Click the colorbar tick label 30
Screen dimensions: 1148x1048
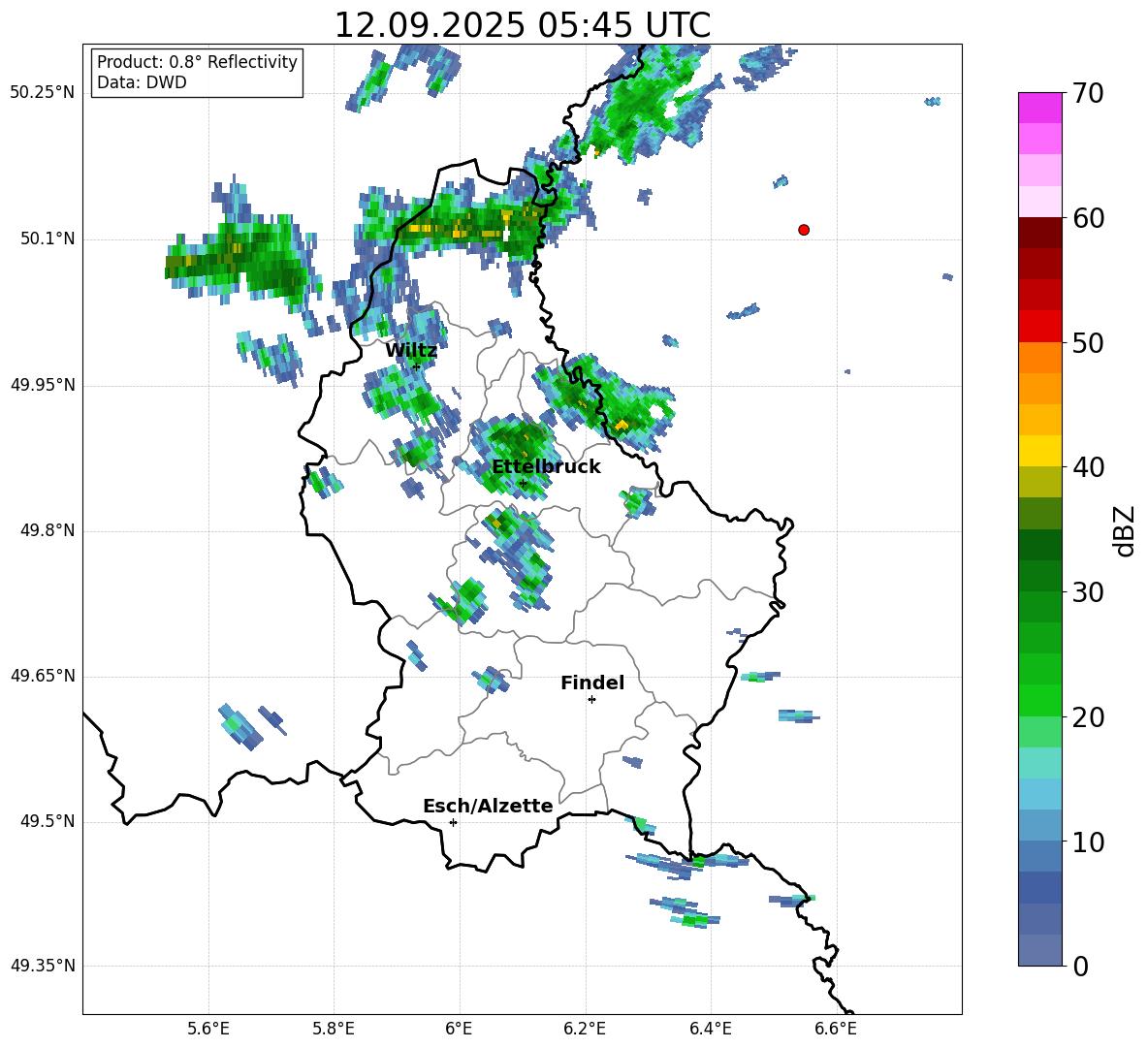(1088, 592)
